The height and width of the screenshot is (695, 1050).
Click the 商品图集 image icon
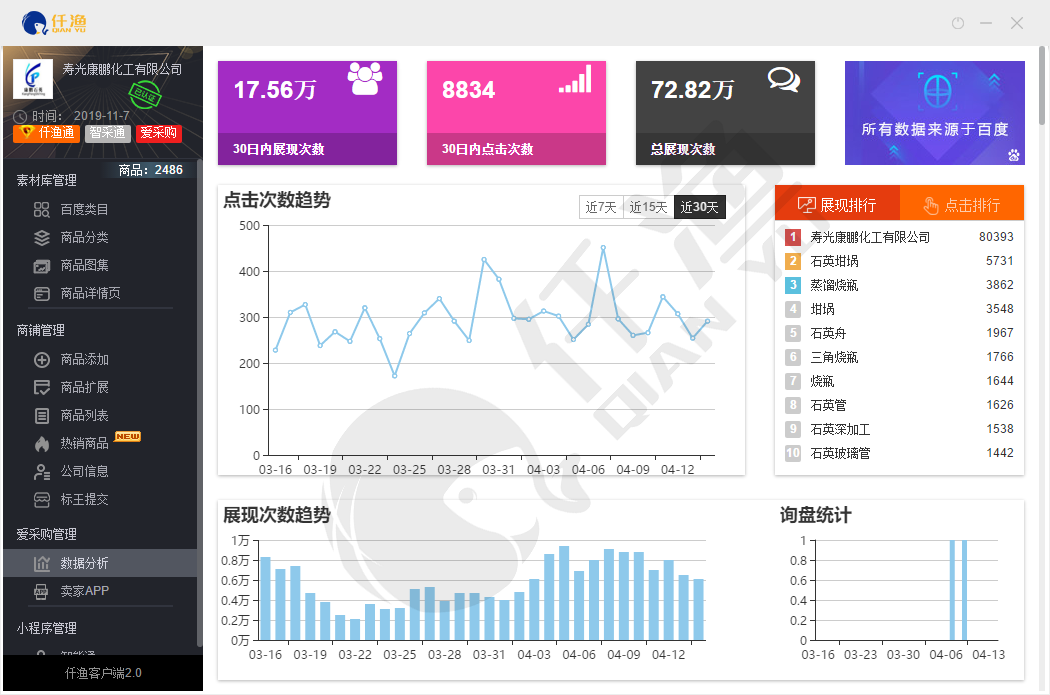42,265
